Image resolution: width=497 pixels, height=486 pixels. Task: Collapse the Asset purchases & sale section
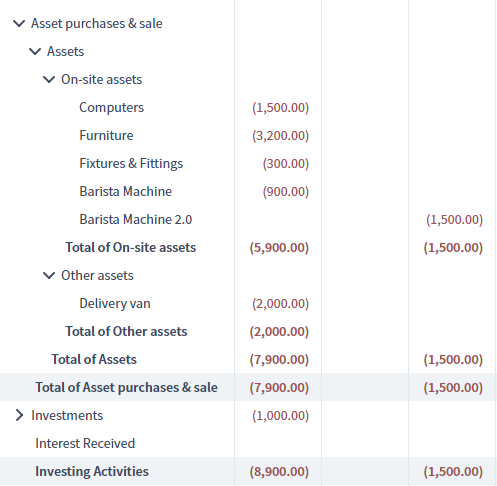click(x=19, y=24)
